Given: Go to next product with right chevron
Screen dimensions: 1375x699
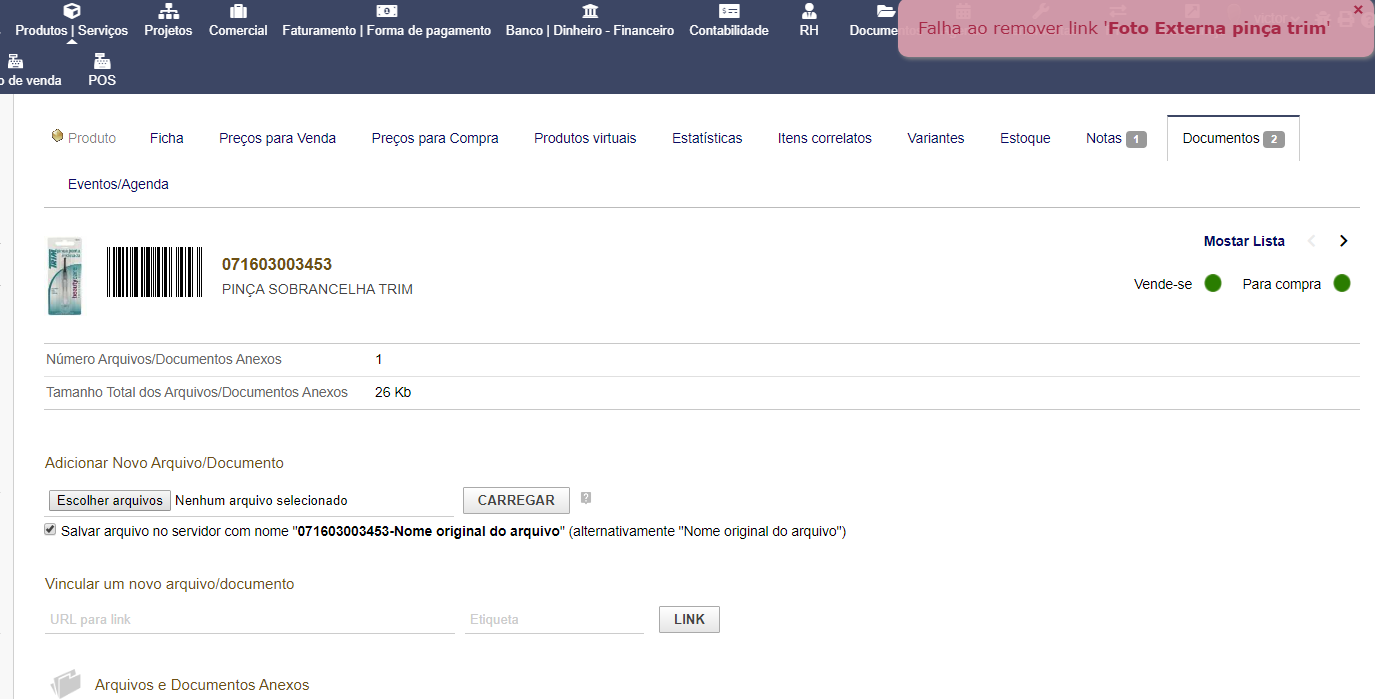Looking at the screenshot, I should 1343,241.
